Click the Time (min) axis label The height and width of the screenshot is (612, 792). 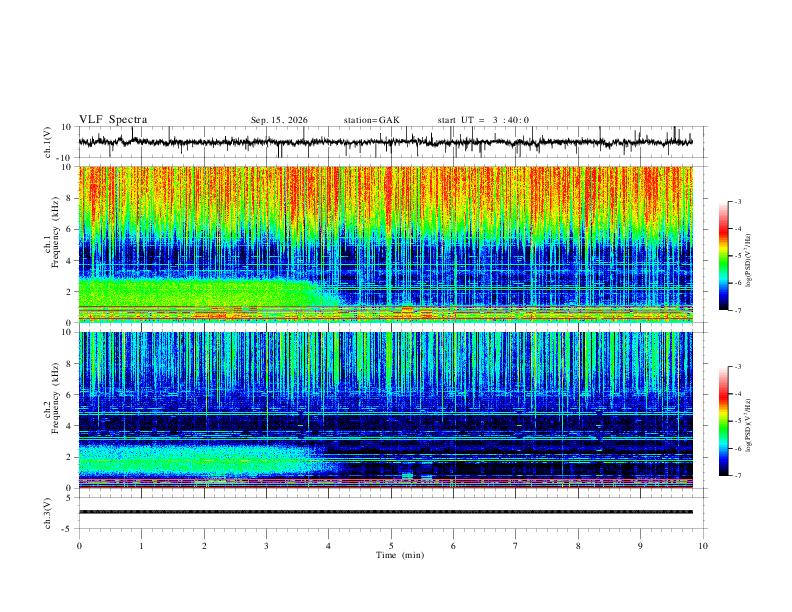pyautogui.click(x=400, y=555)
